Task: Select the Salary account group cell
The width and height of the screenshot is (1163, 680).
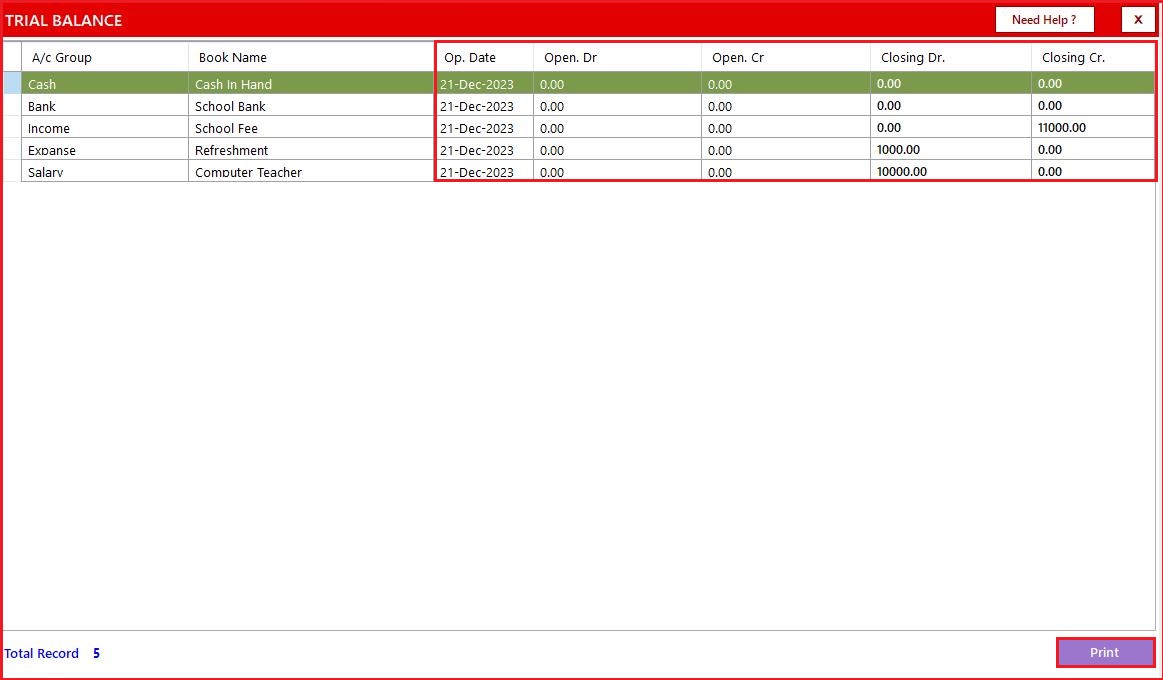Action: 105,171
